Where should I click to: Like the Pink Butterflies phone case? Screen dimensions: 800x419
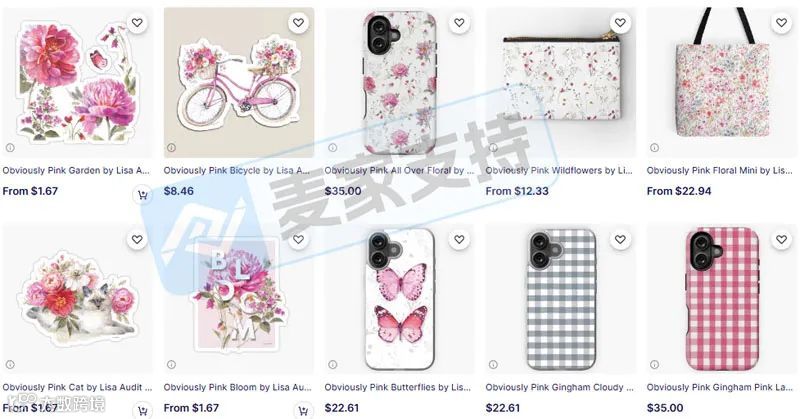pos(459,239)
